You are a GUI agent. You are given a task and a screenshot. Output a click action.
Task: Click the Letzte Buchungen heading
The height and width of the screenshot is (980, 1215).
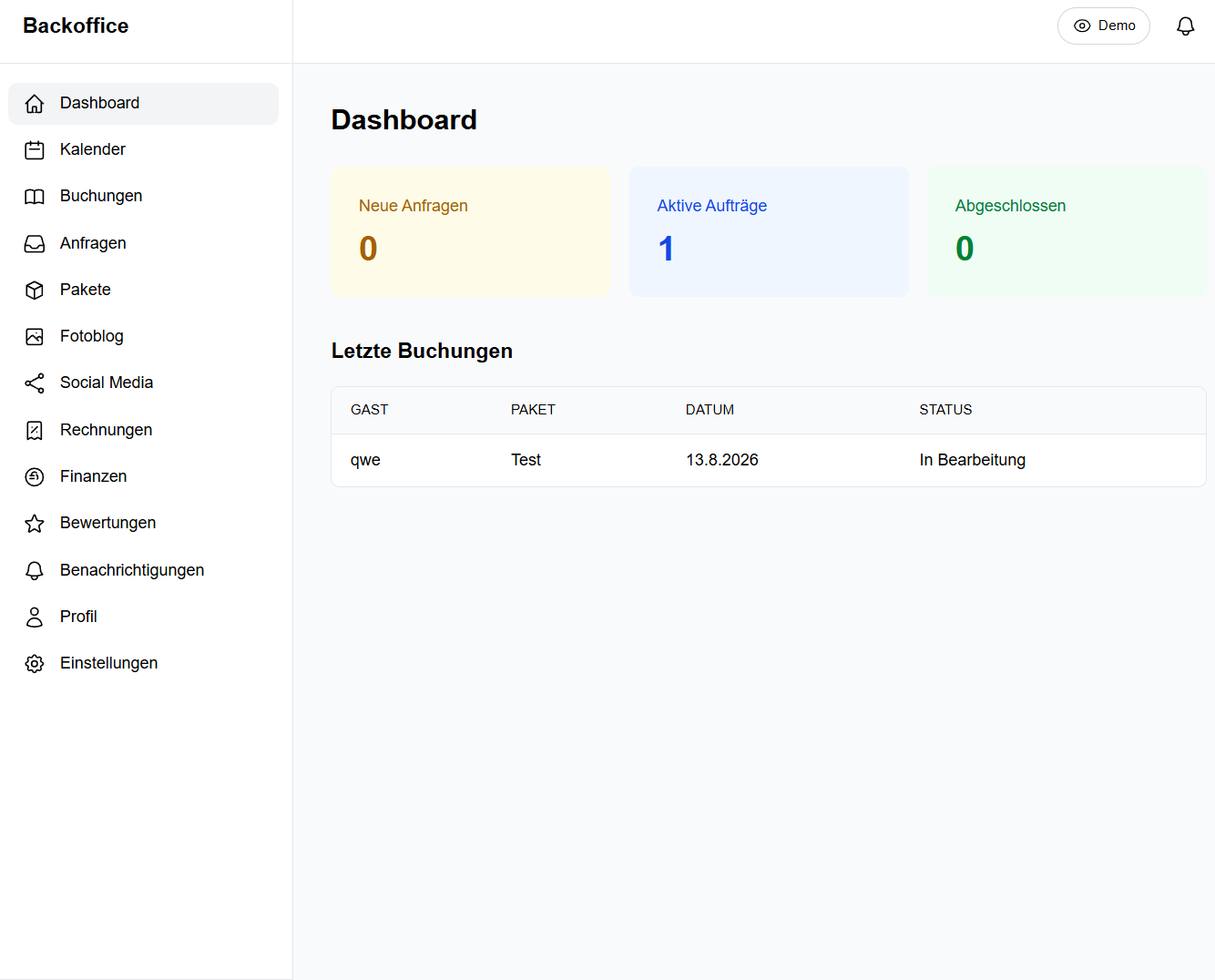pyautogui.click(x=422, y=352)
